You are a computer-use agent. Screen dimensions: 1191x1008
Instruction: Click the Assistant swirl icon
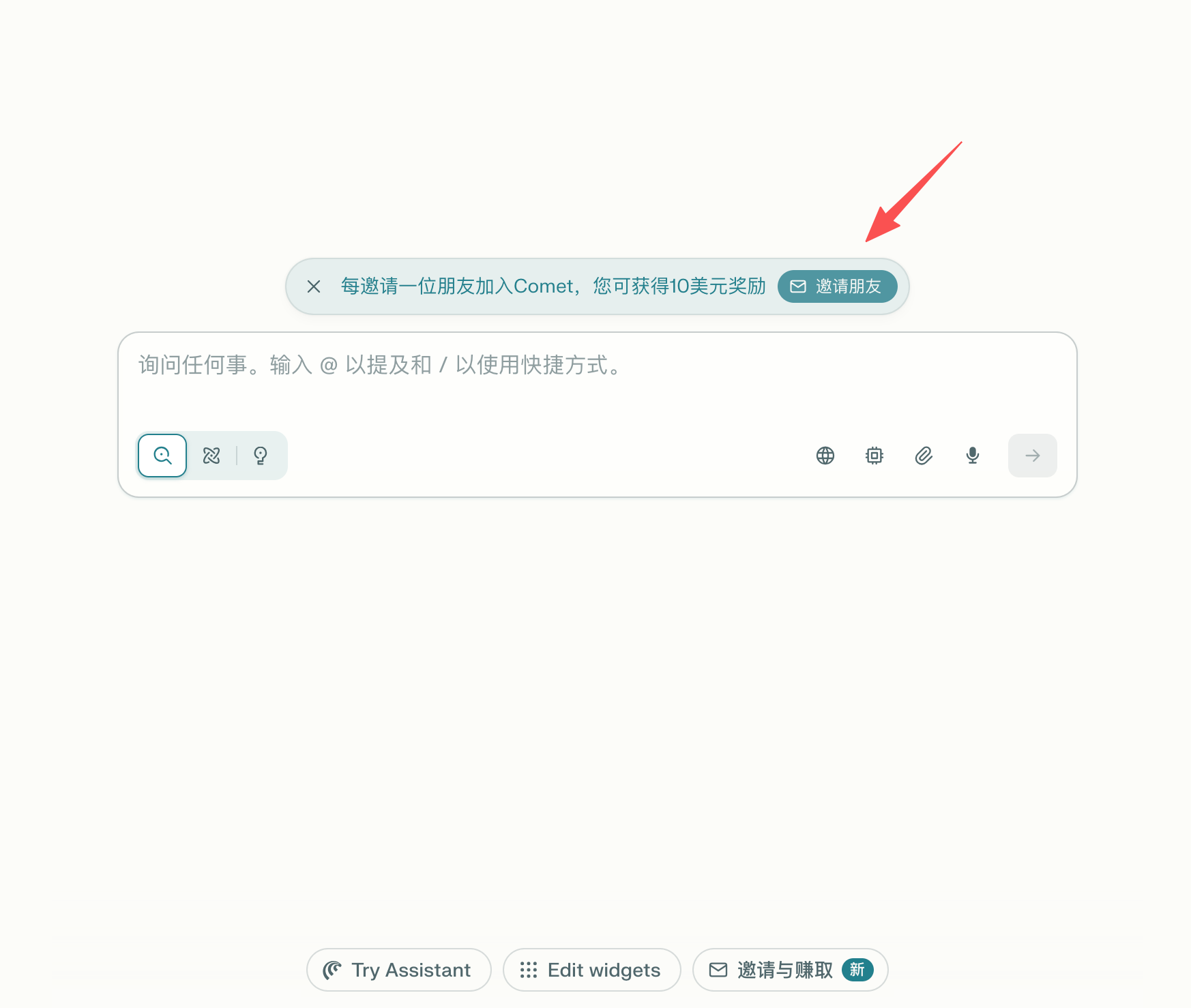332,970
